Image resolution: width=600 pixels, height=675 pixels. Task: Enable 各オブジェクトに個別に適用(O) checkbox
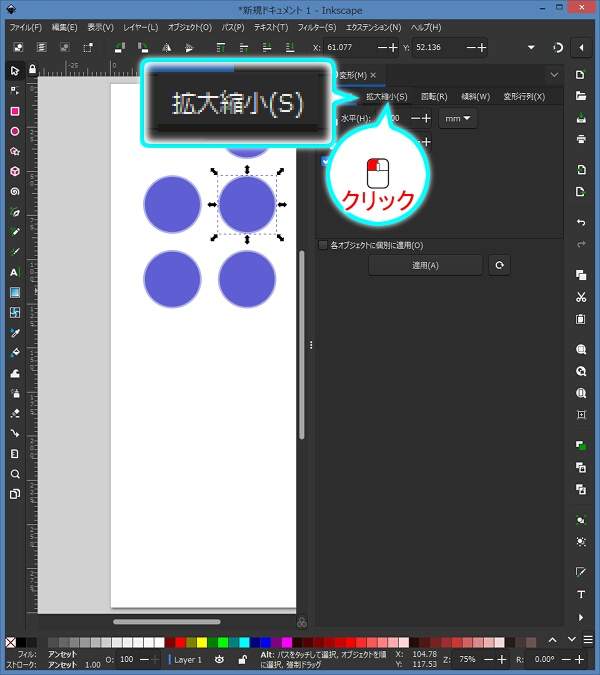click(x=322, y=245)
